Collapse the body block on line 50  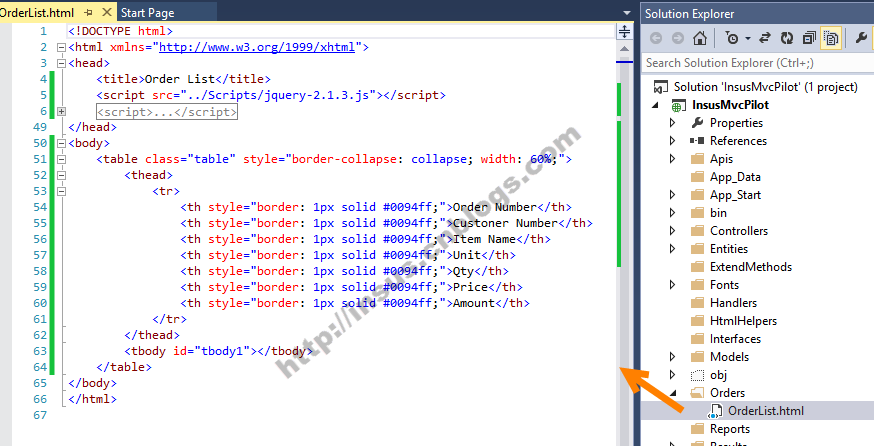[61, 143]
